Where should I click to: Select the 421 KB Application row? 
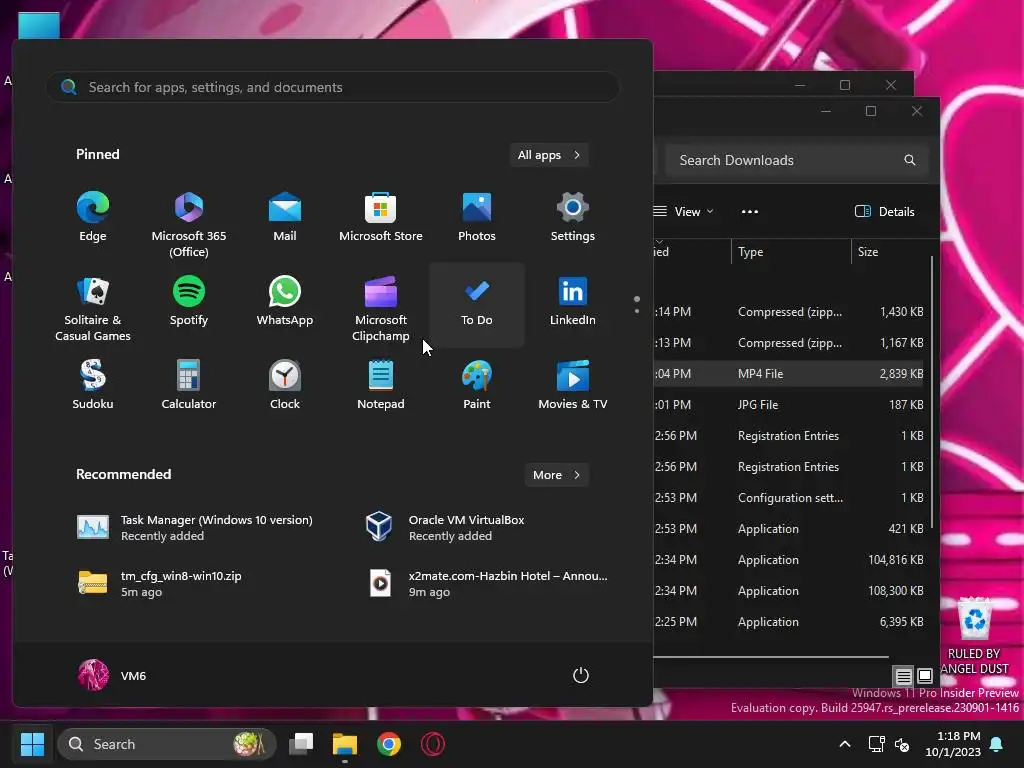[788, 529]
